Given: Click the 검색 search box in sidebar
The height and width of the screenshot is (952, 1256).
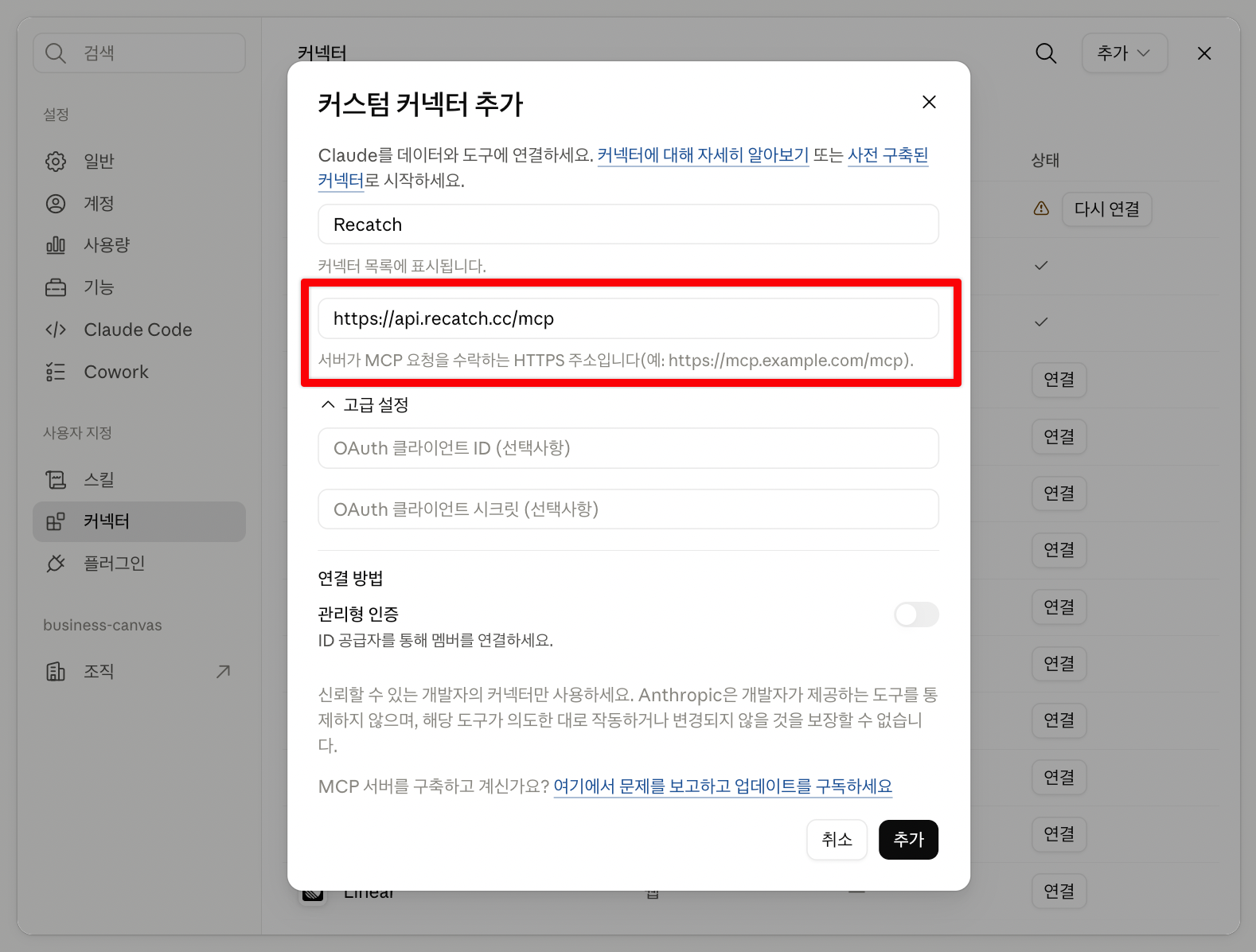Looking at the screenshot, I should tap(139, 53).
